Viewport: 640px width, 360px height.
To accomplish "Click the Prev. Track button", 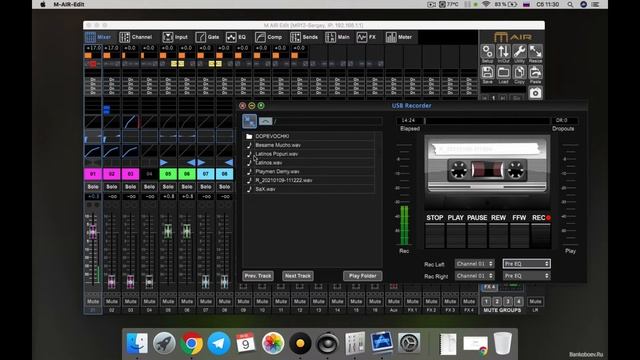I will (x=258, y=276).
